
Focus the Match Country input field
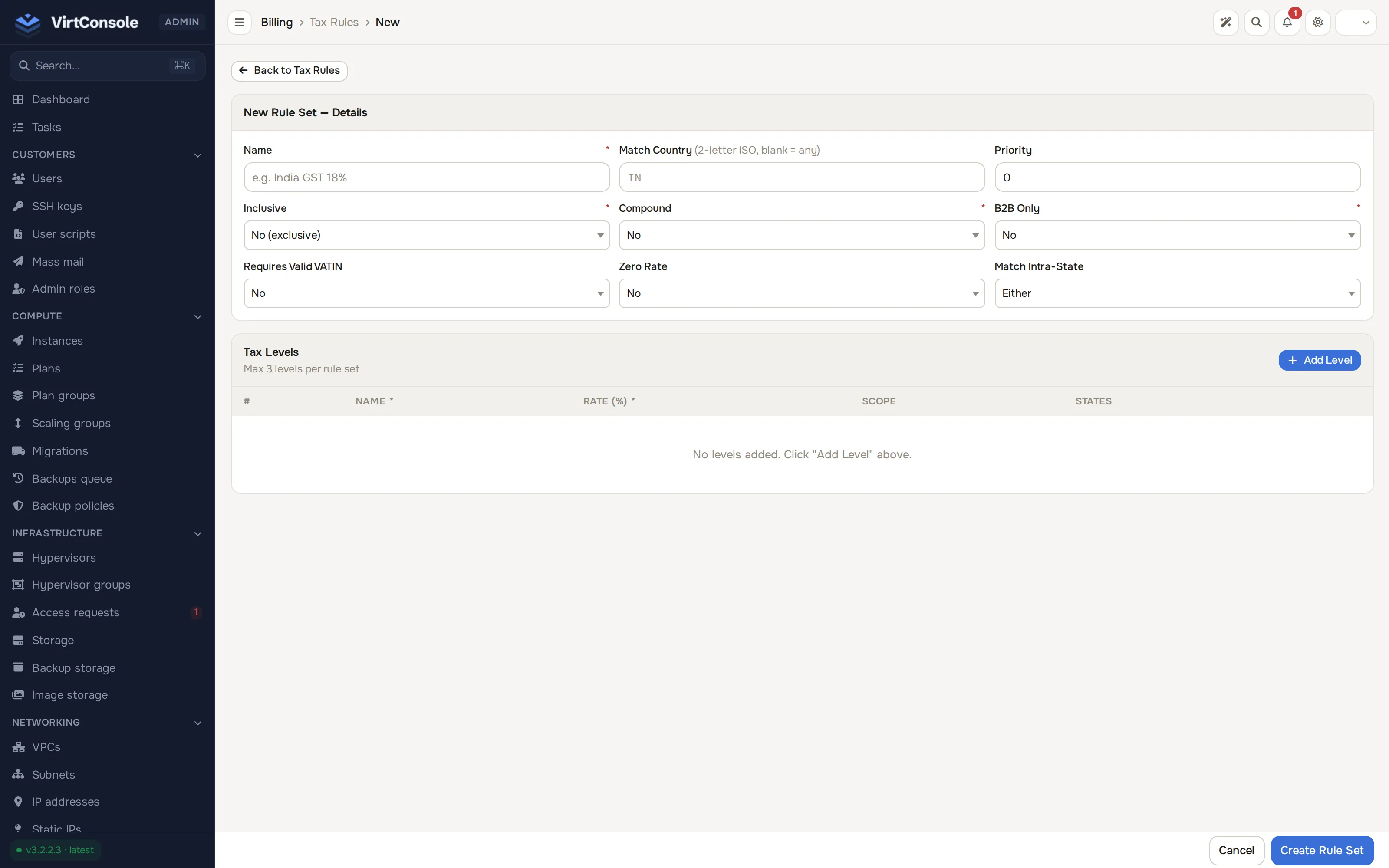(x=802, y=178)
